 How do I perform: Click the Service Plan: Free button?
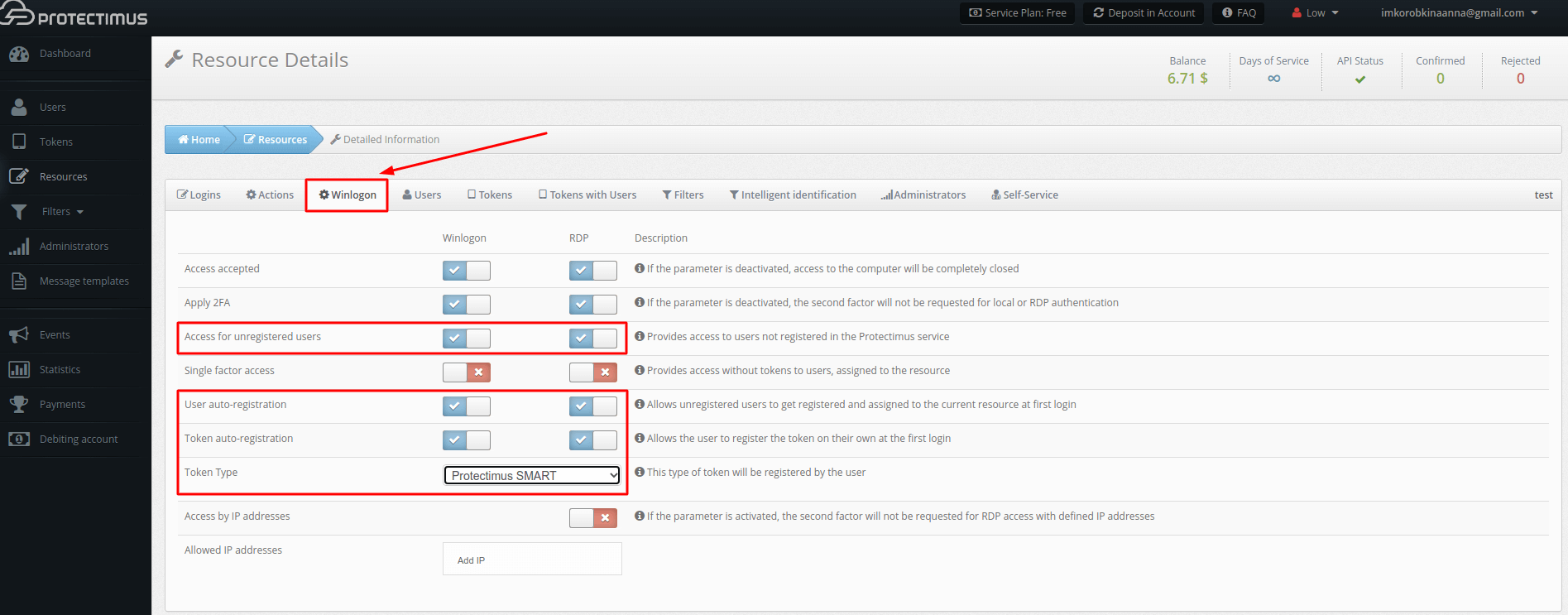1017,13
